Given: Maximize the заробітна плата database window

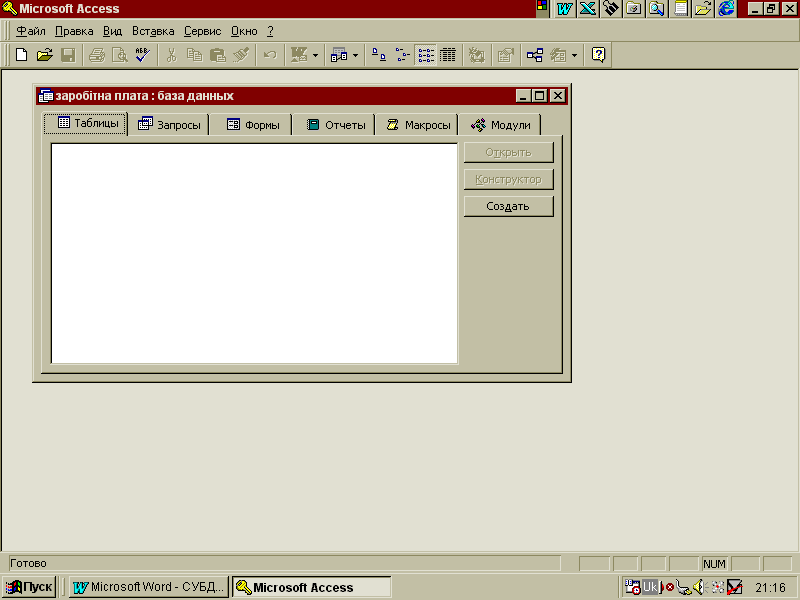Looking at the screenshot, I should click(539, 96).
